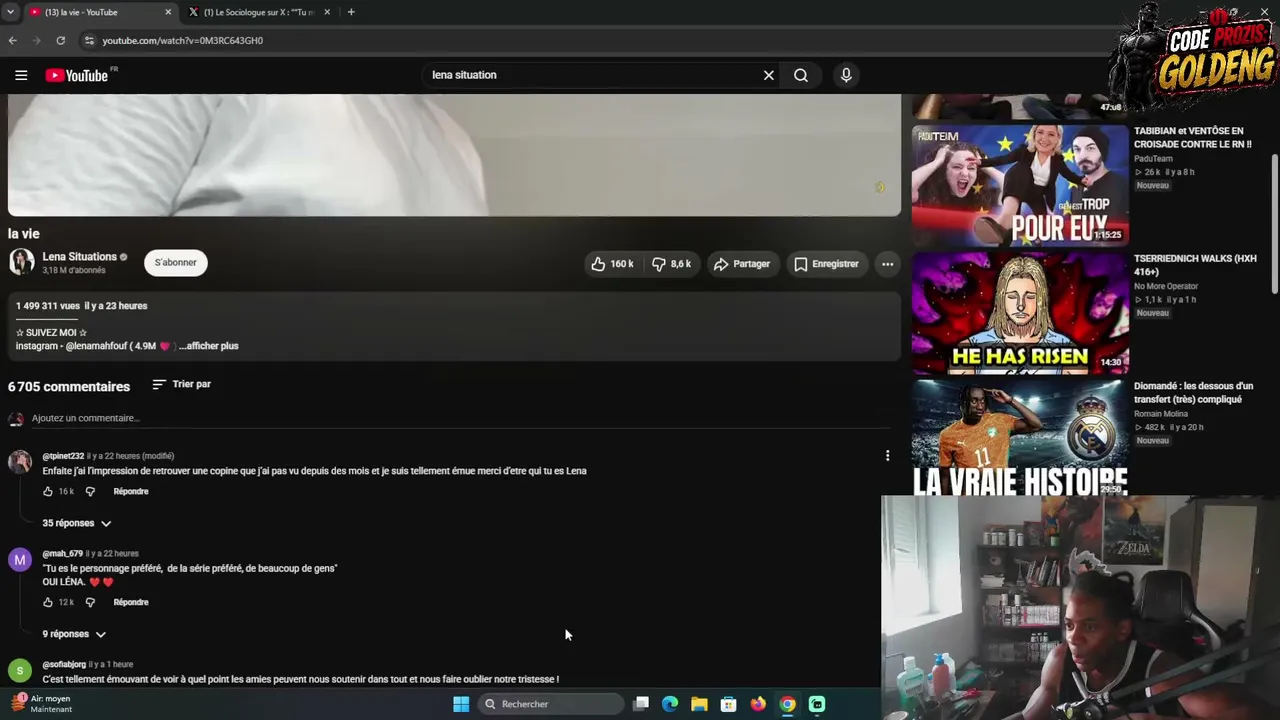Viewport: 1280px width, 720px height.
Task: Switch to the 'la vie - YouTube' tab
Action: [98, 12]
